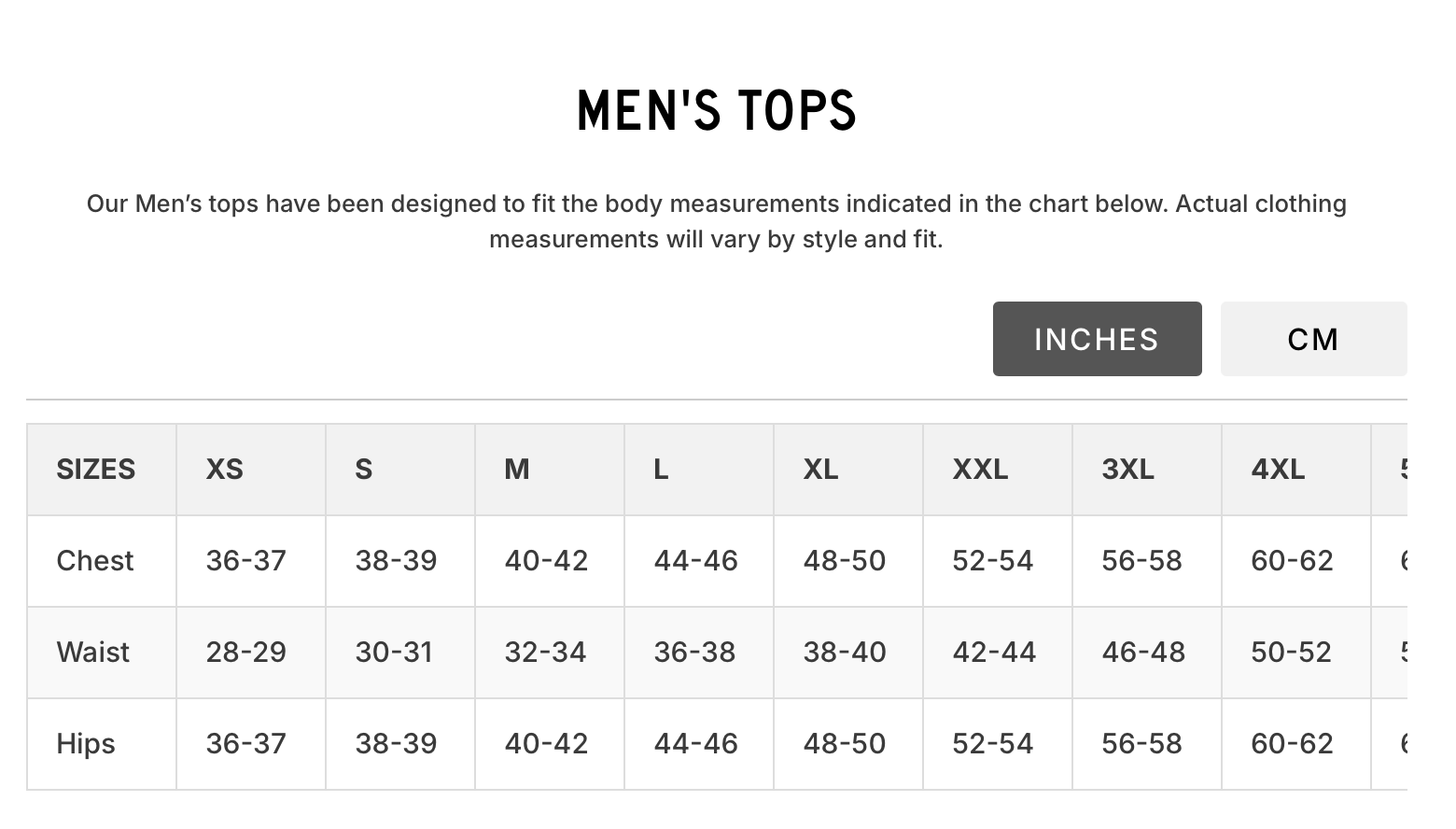This screenshot has height=829, width=1456.
Task: Click the L size column header
Action: click(x=661, y=469)
